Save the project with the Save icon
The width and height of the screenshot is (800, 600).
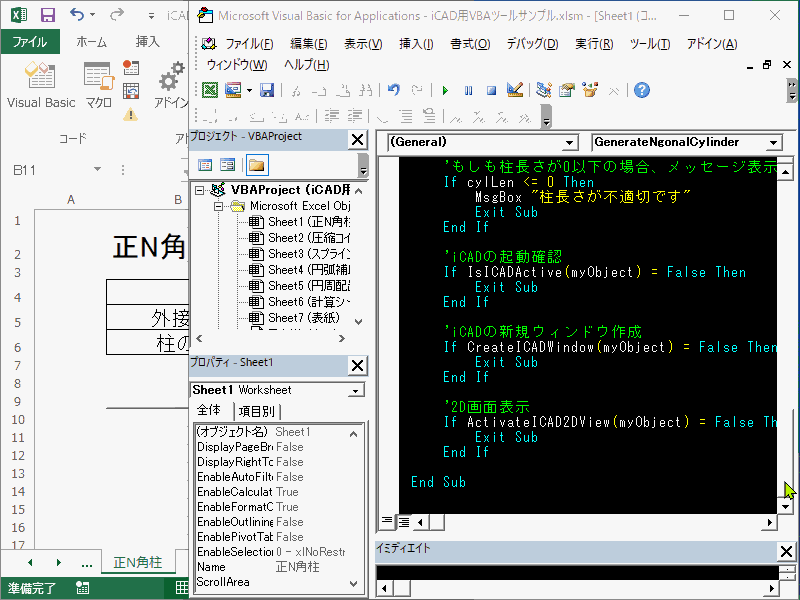pyautogui.click(x=266, y=90)
